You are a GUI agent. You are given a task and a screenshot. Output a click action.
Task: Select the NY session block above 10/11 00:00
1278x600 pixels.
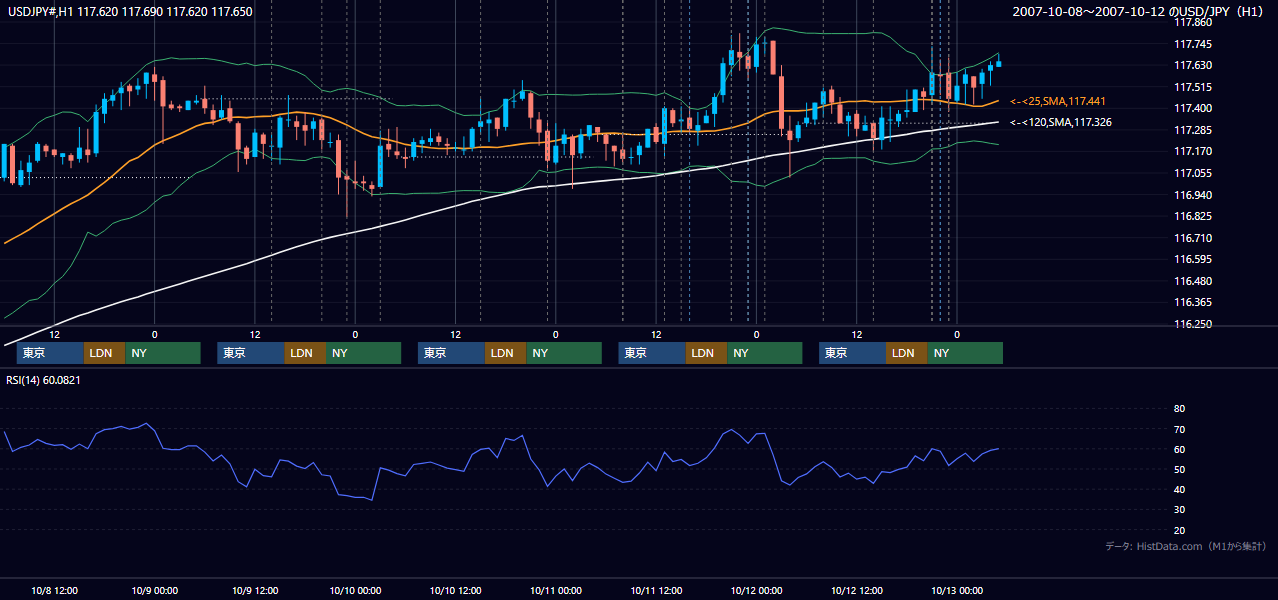(x=564, y=353)
